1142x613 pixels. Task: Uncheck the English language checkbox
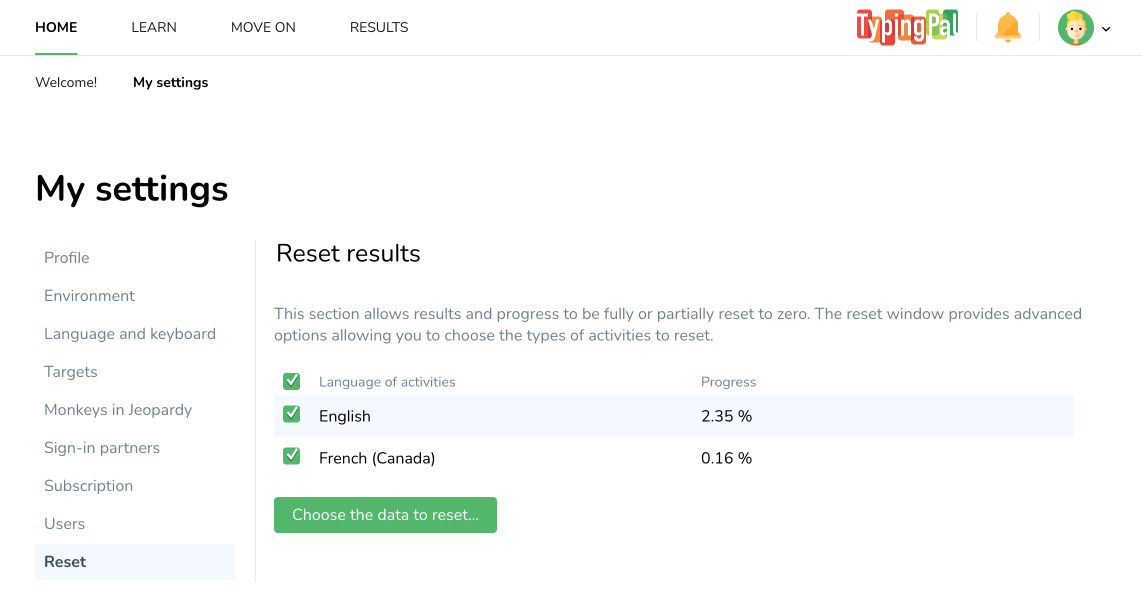(292, 414)
